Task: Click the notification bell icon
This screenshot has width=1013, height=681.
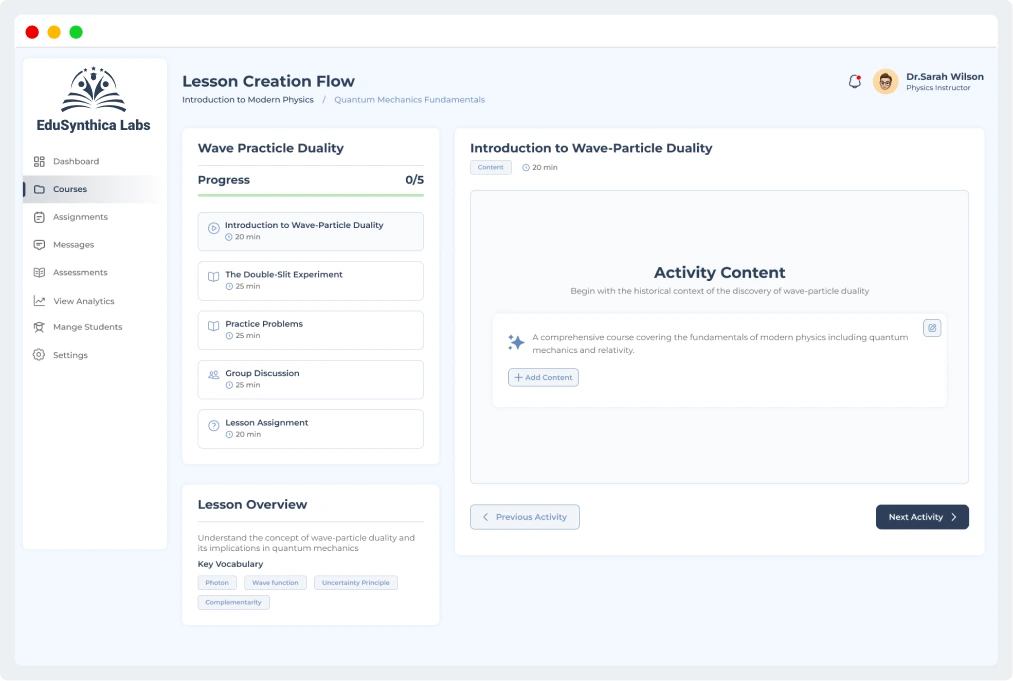Action: (854, 82)
